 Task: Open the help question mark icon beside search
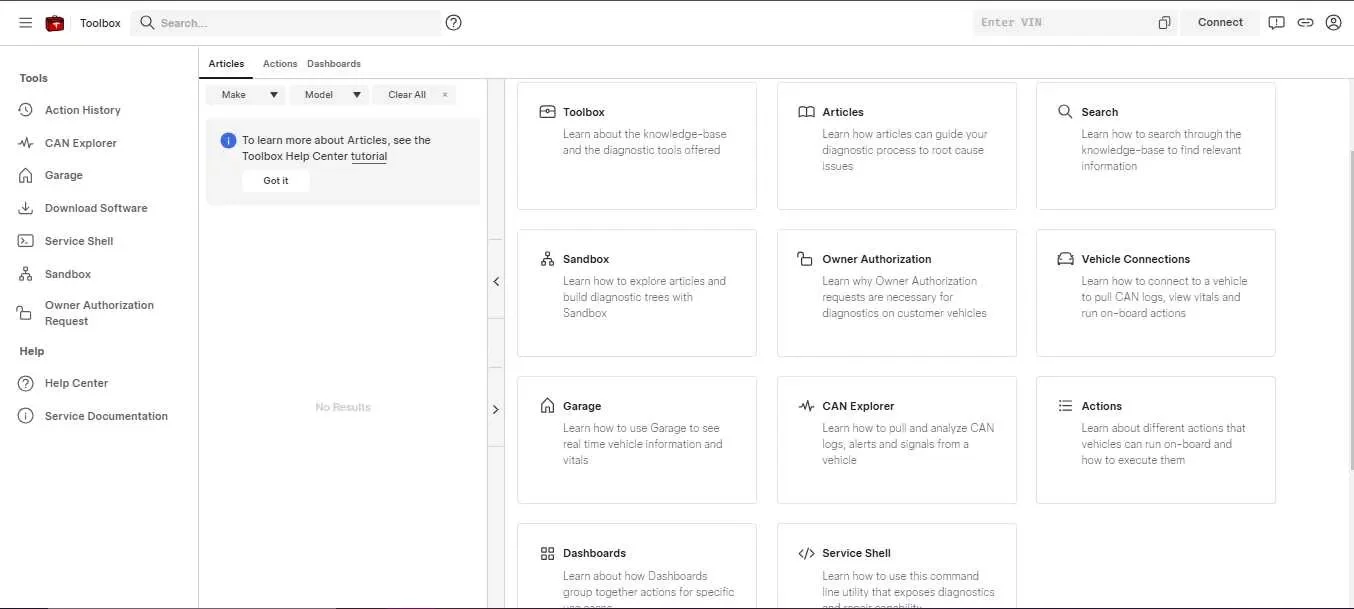click(453, 22)
